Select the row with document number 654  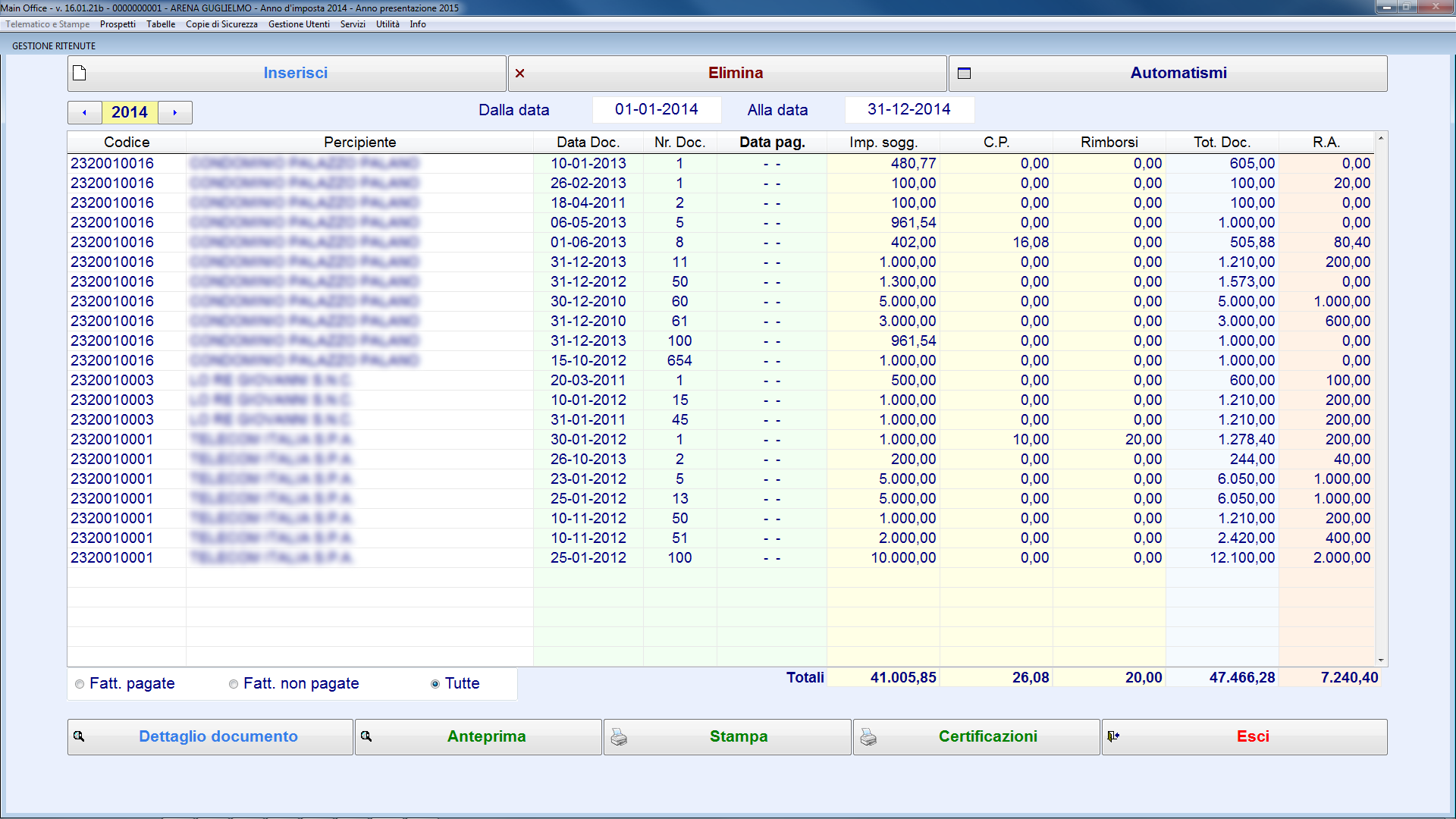tap(721, 361)
